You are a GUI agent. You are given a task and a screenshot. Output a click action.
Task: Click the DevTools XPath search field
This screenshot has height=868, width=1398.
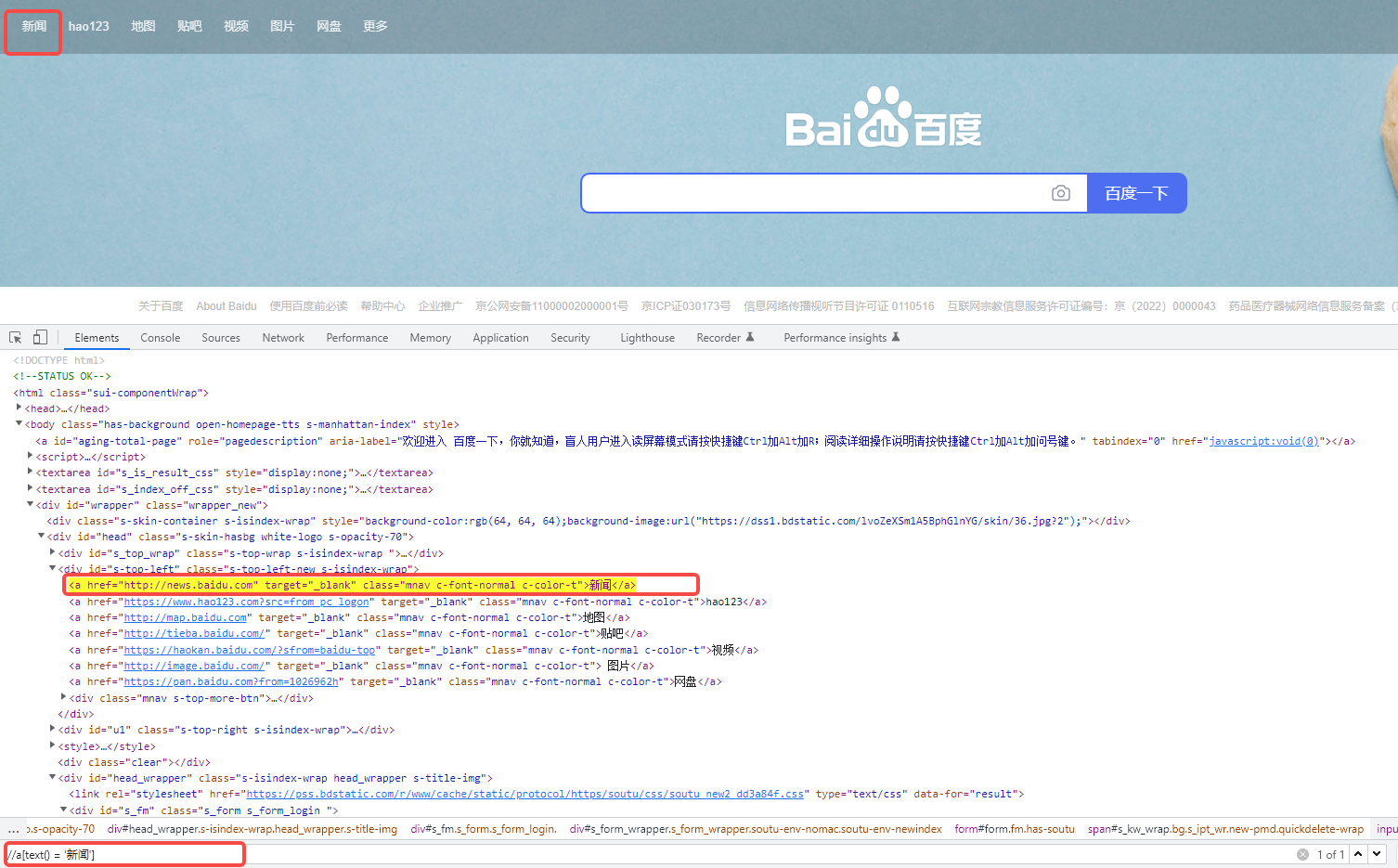[x=650, y=854]
